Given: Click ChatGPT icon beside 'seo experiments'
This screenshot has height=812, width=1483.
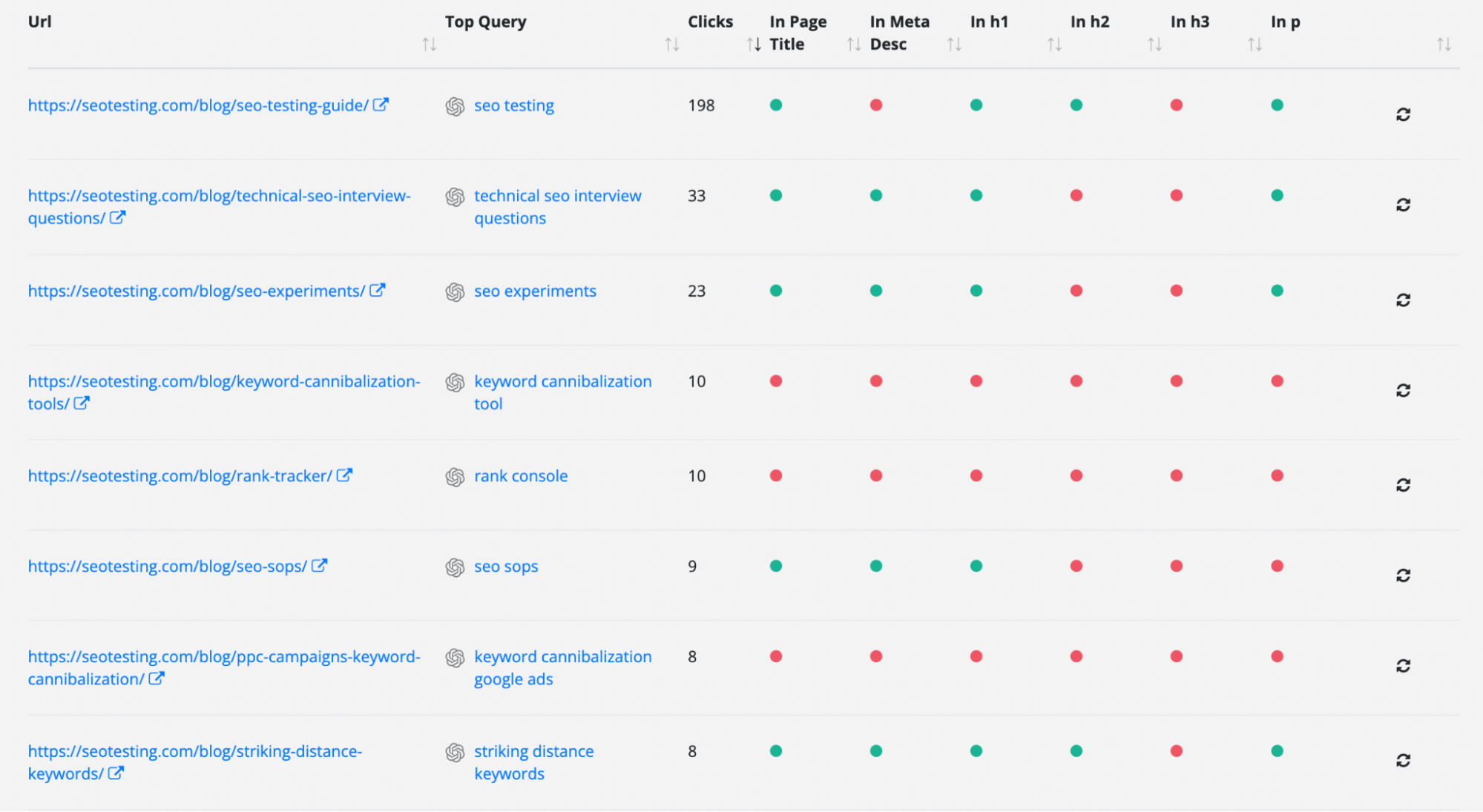Looking at the screenshot, I should 455,291.
